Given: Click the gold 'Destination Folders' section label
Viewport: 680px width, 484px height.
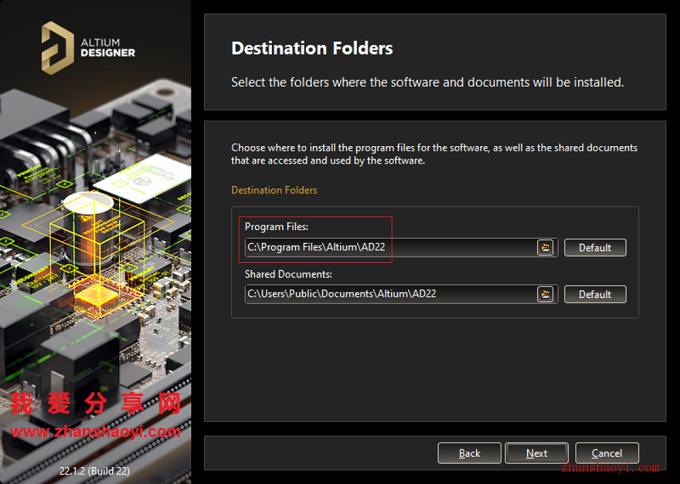Looking at the screenshot, I should coord(274,190).
